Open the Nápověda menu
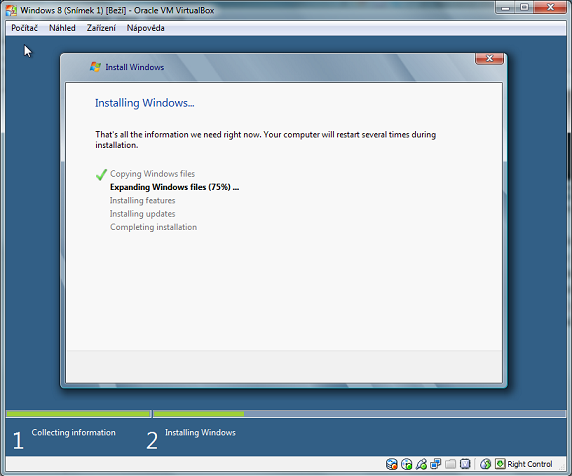This screenshot has width=572, height=476. [146, 28]
